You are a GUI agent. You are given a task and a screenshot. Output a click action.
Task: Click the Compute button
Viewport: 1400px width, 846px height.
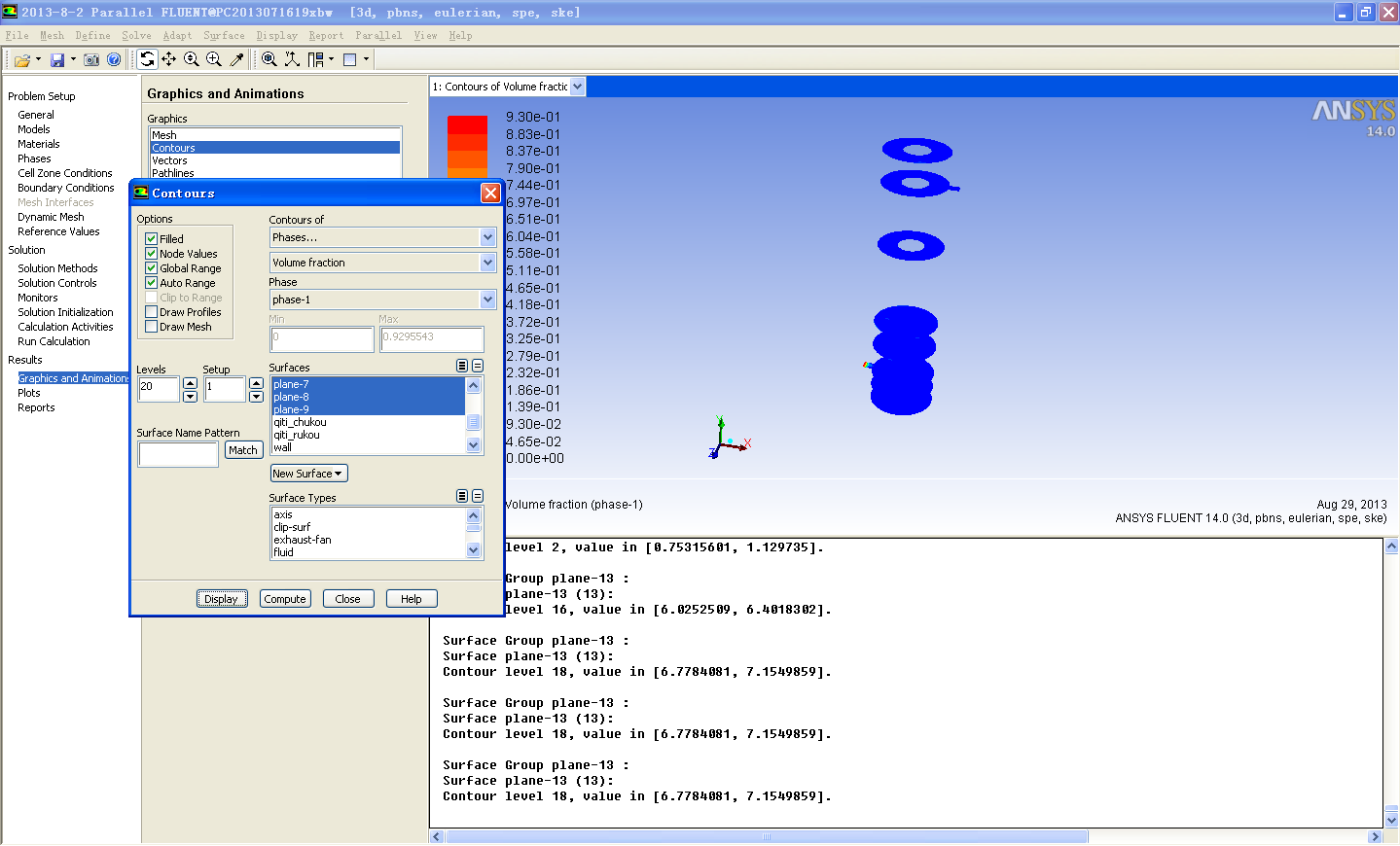[x=285, y=599]
